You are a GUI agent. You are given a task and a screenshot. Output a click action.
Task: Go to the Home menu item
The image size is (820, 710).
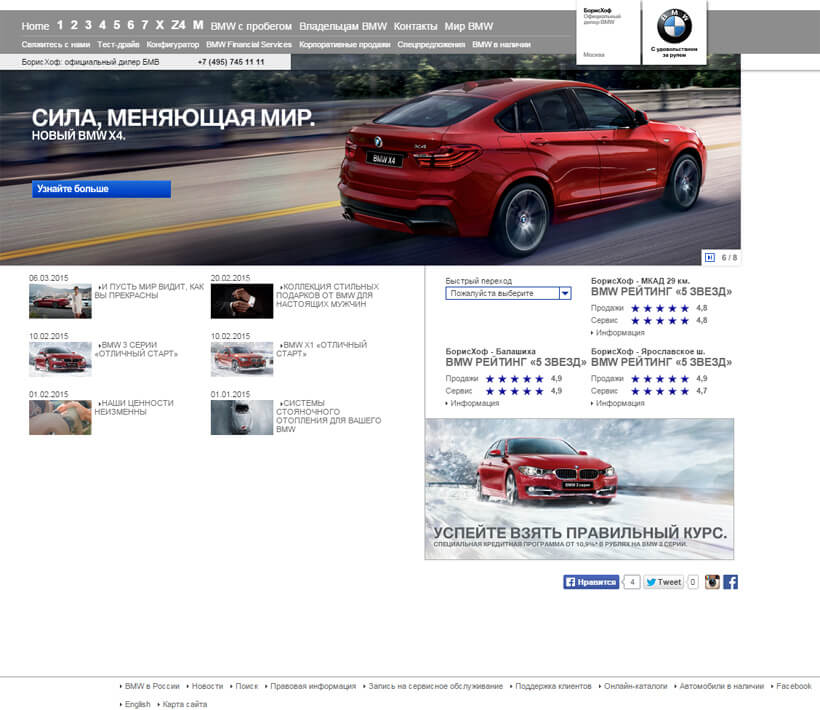pos(35,26)
